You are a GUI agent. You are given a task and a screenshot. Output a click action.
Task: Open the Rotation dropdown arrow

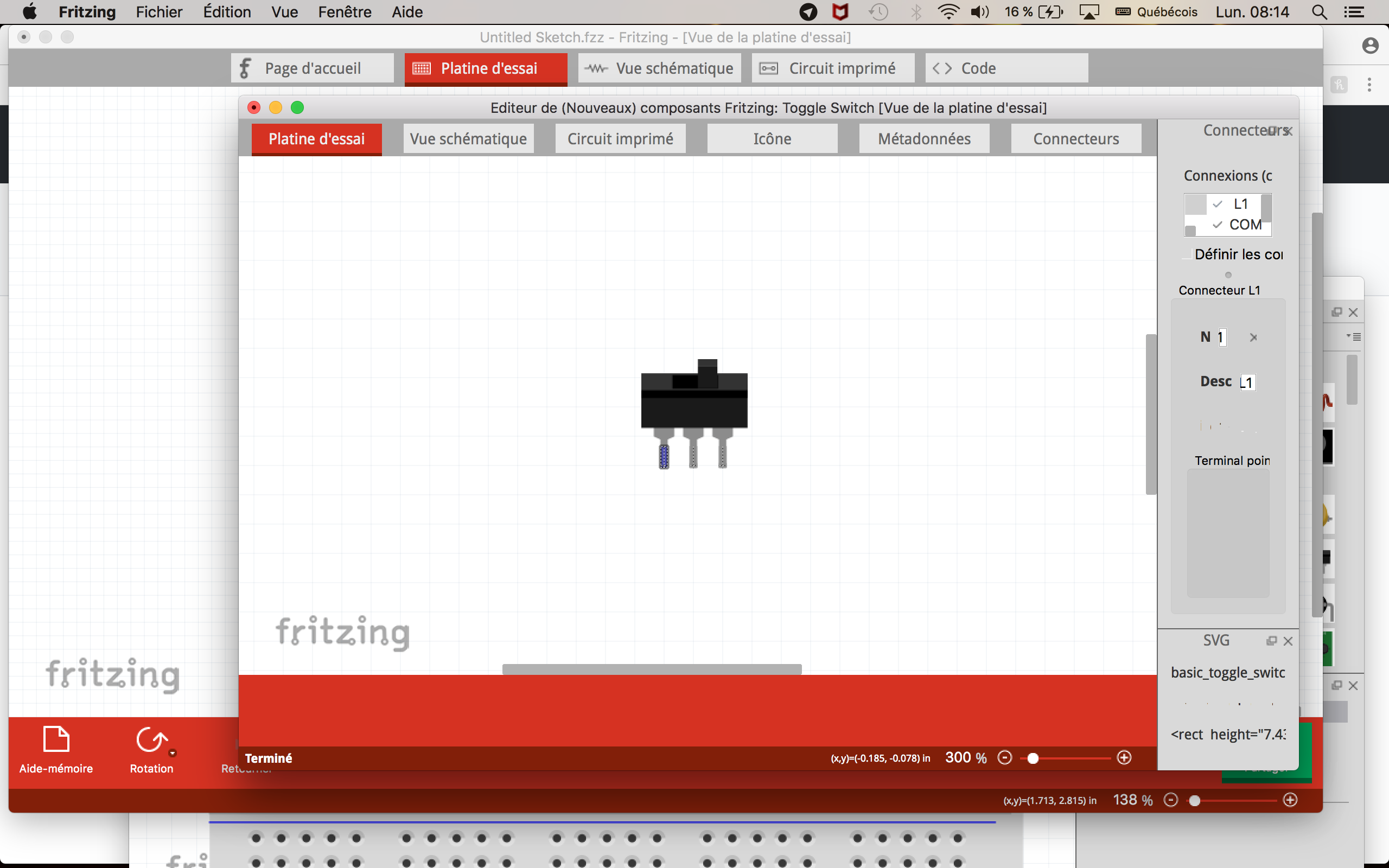click(x=172, y=753)
